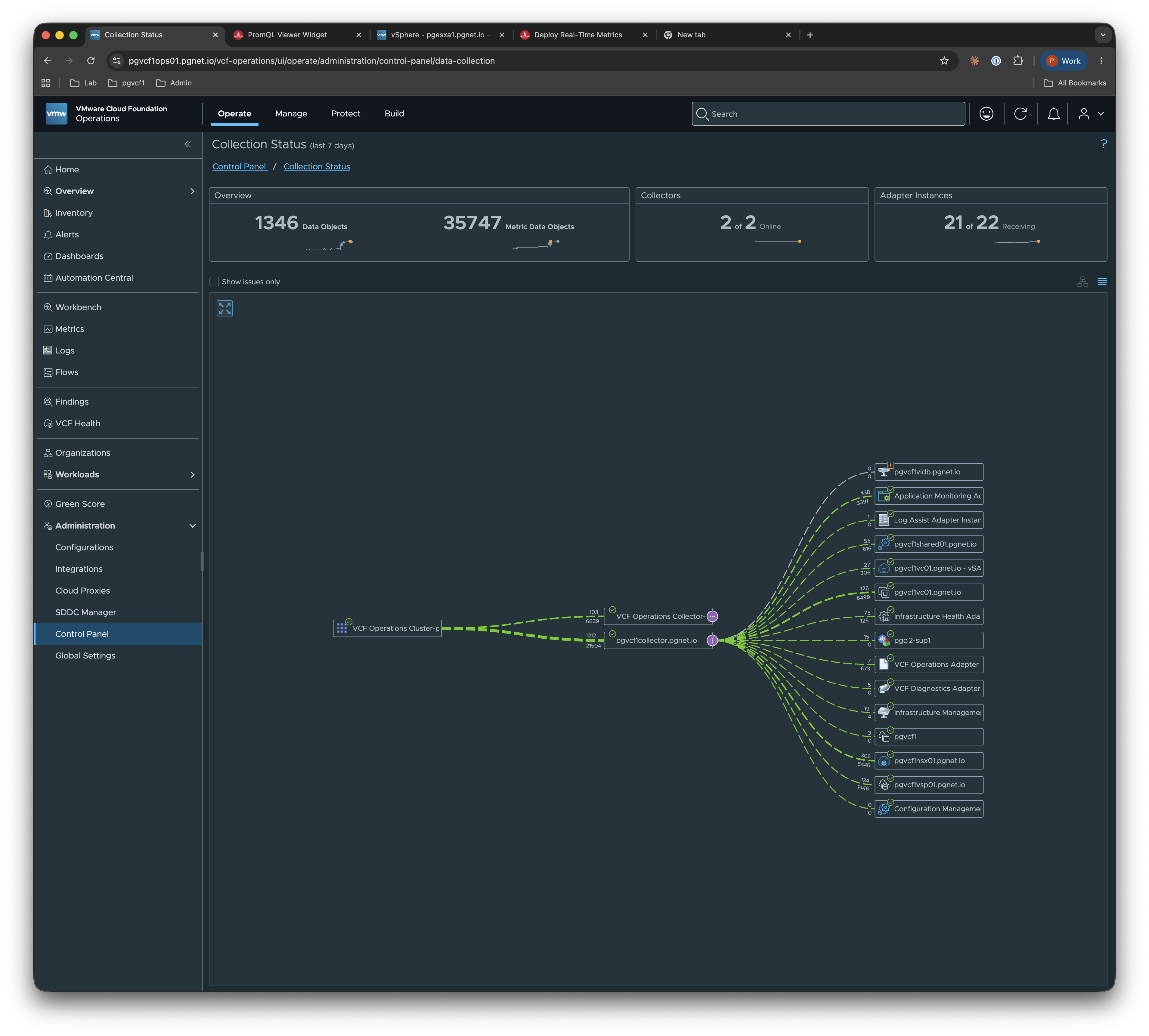Click the refresh icon in top header
The width and height of the screenshot is (1149, 1036).
point(1020,114)
